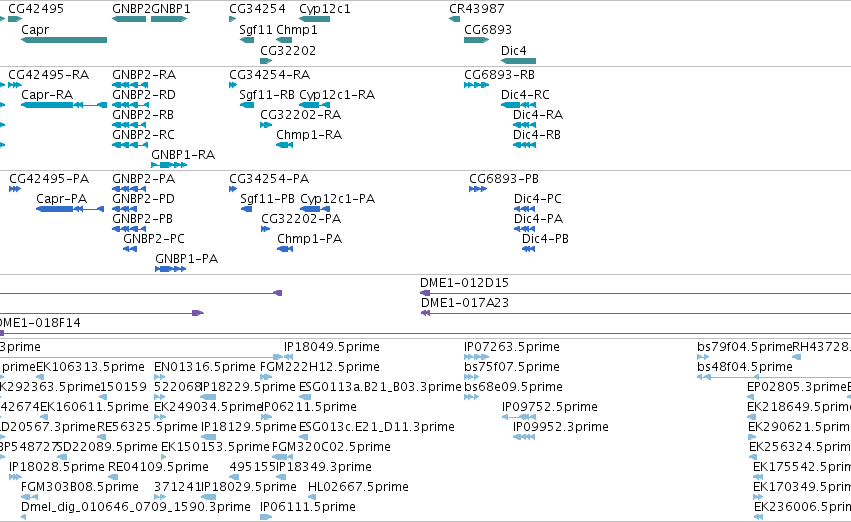This screenshot has height=522, width=851.
Task: Click the IP06111.5prime EST label
Action: pos(308,507)
